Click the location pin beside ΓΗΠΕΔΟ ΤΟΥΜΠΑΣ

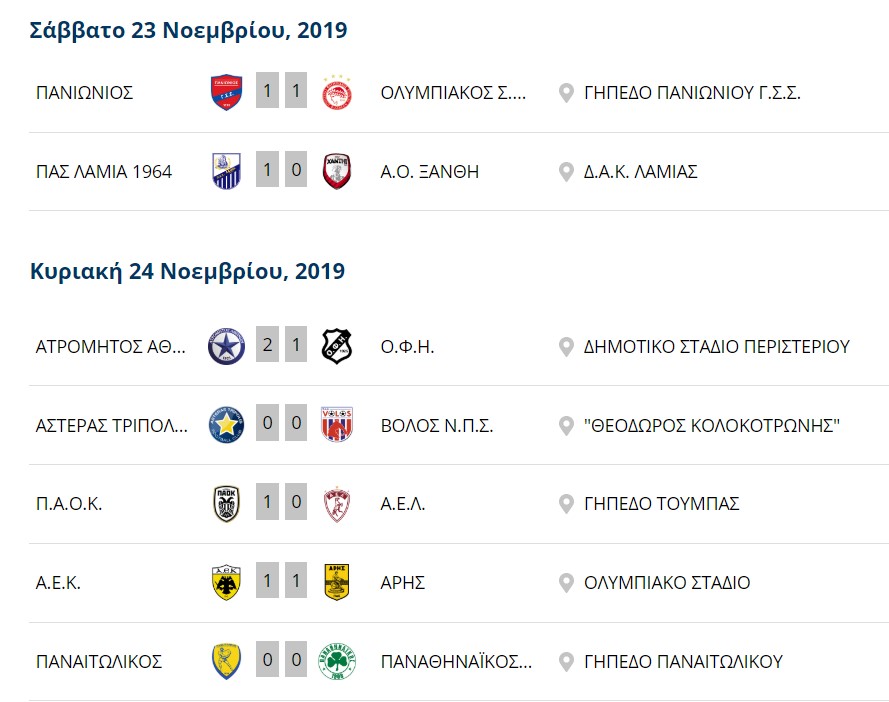pyautogui.click(x=566, y=504)
